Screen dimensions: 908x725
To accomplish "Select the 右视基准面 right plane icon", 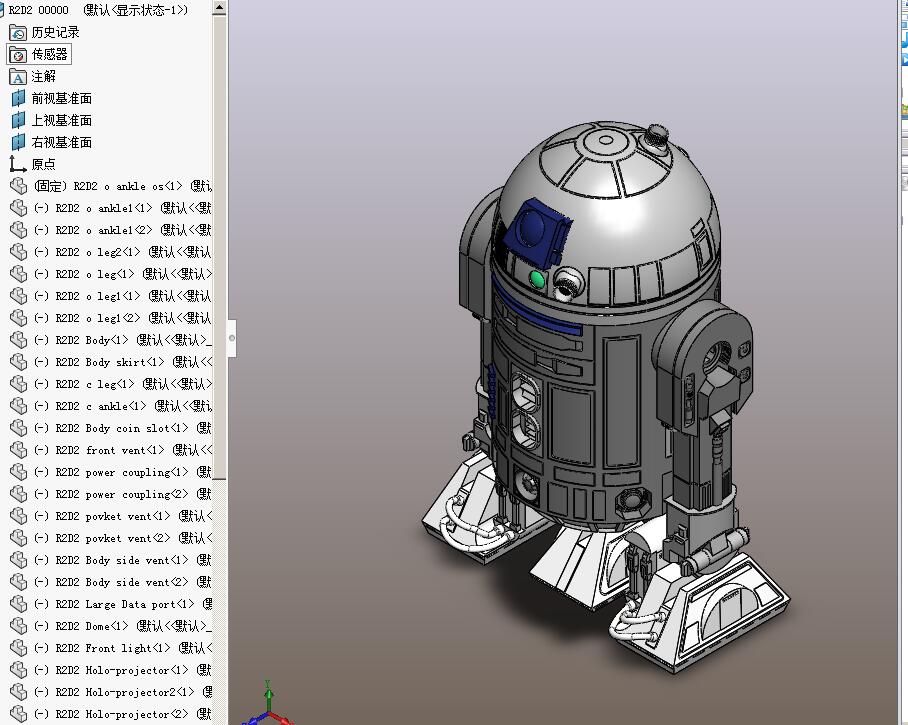I will (x=18, y=142).
